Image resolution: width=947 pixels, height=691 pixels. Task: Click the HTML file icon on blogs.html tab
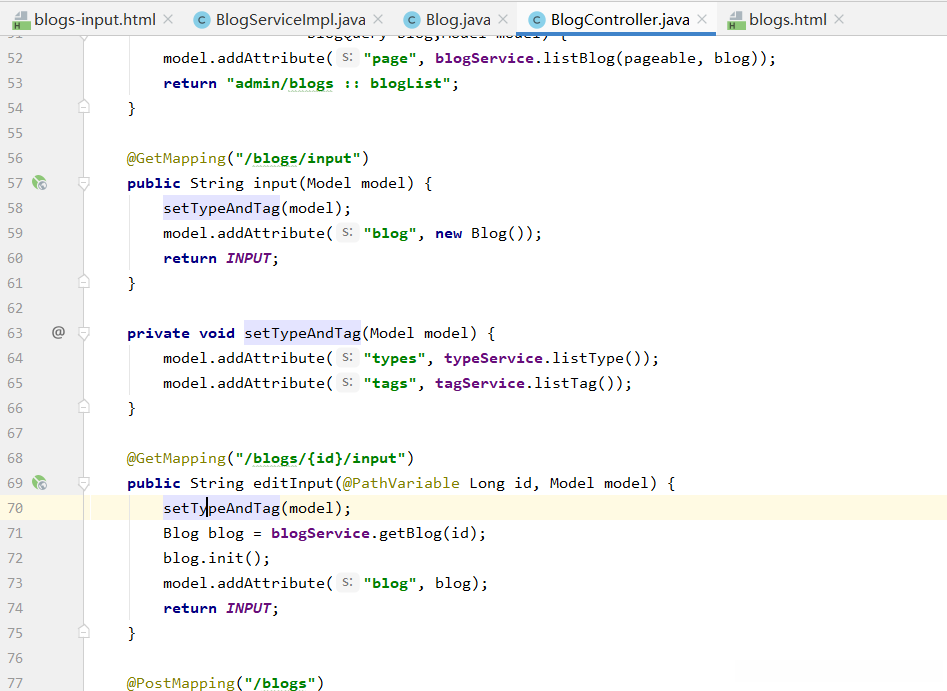pyautogui.click(x=736, y=21)
